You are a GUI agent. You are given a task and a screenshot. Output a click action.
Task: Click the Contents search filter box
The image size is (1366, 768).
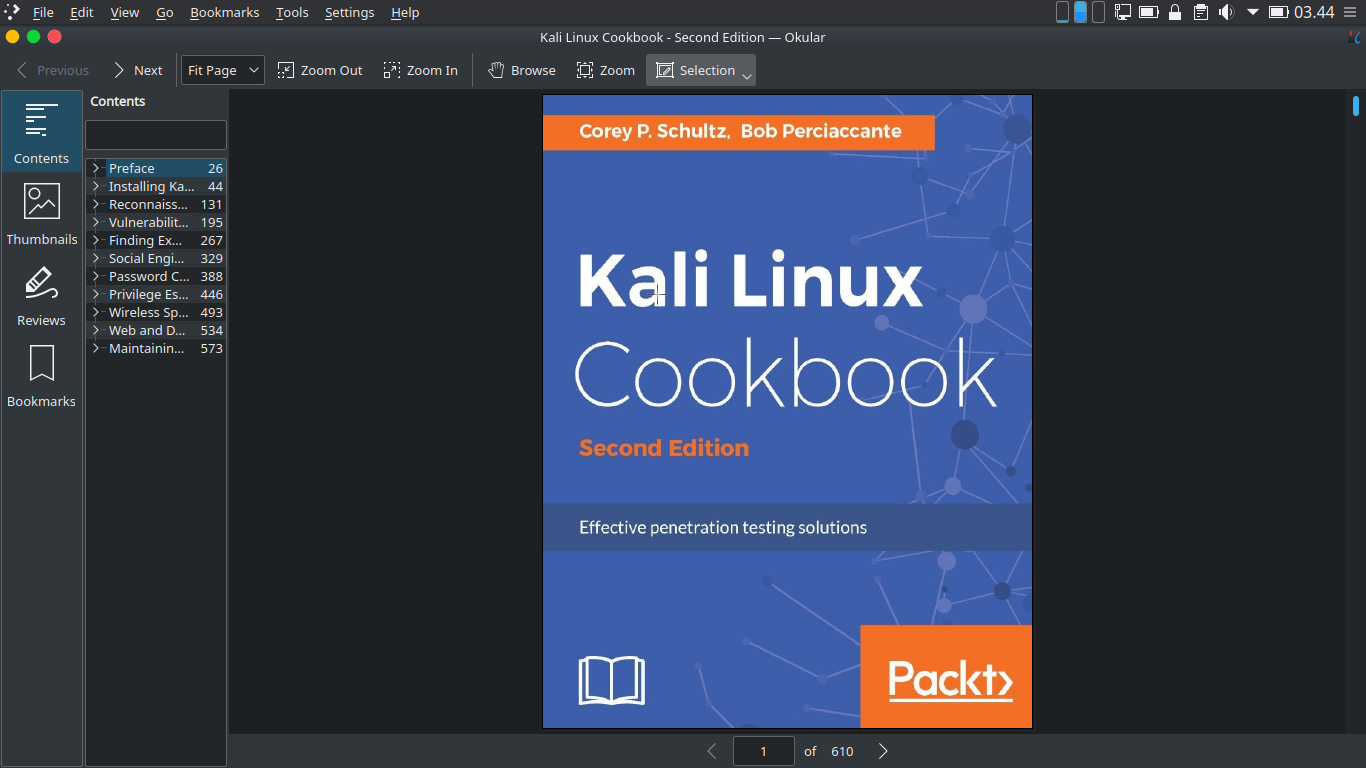(156, 135)
